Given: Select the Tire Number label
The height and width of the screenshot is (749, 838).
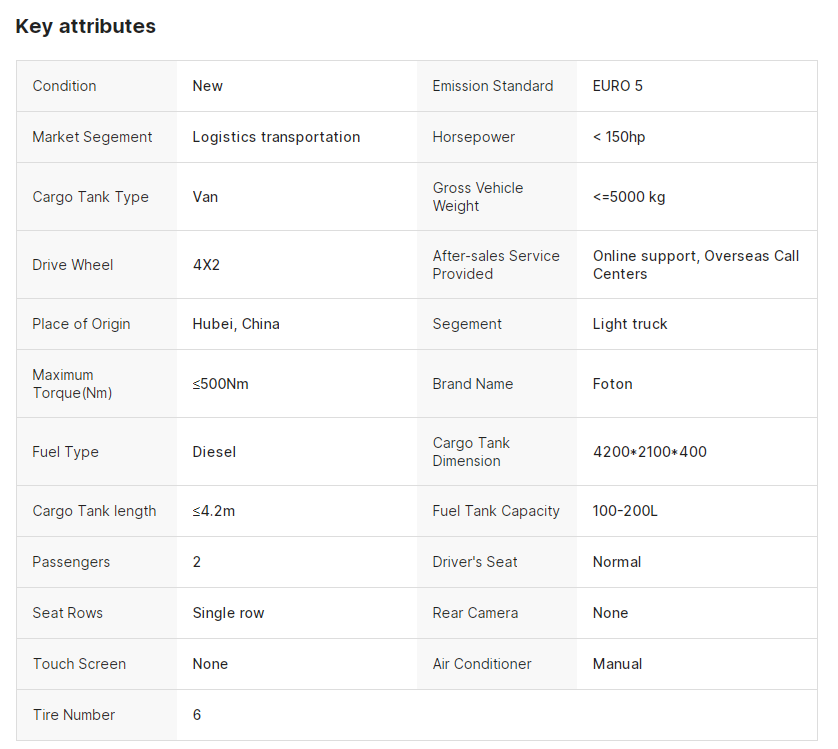Looking at the screenshot, I should coord(73,715).
